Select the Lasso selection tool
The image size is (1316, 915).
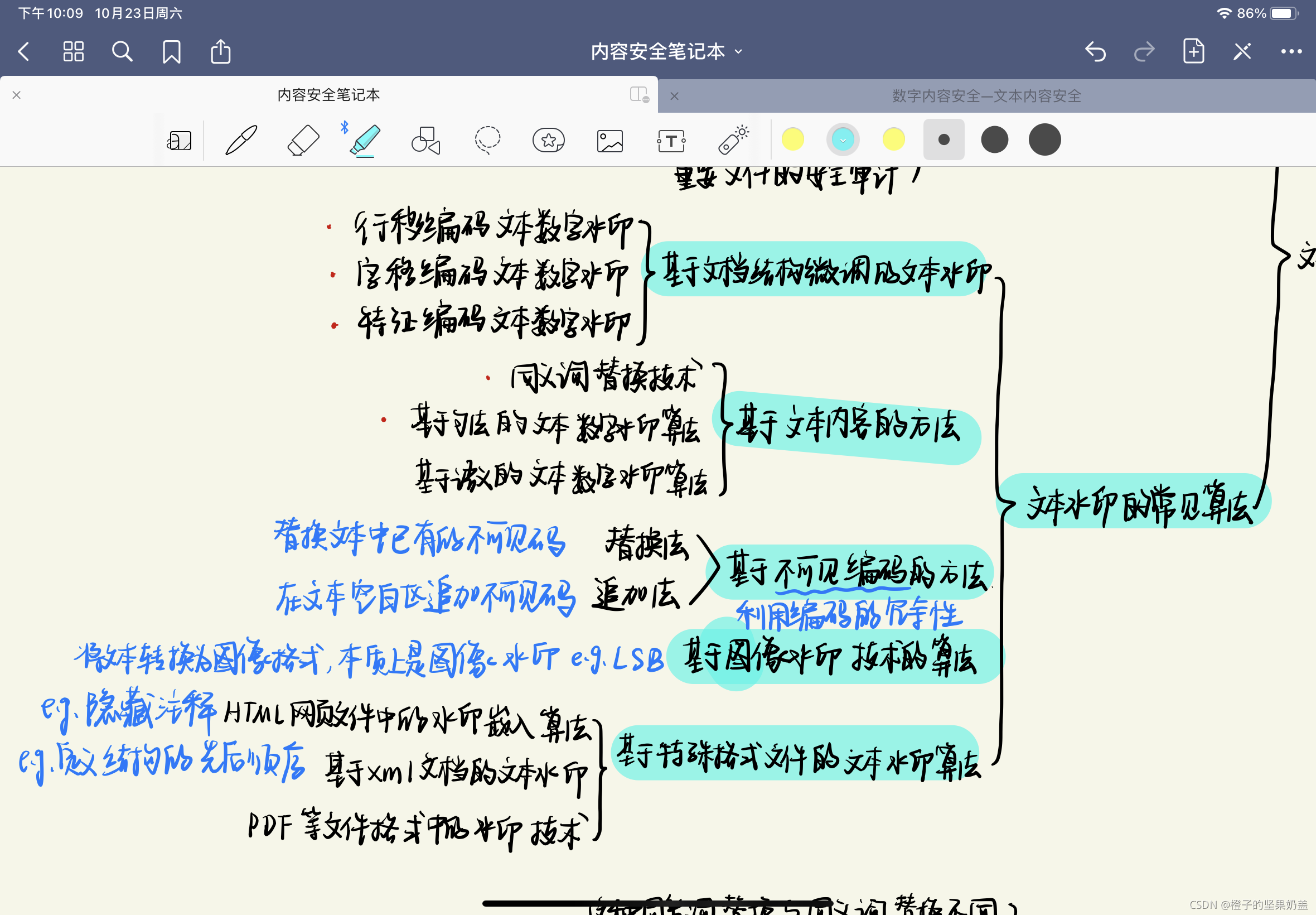pyautogui.click(x=487, y=140)
